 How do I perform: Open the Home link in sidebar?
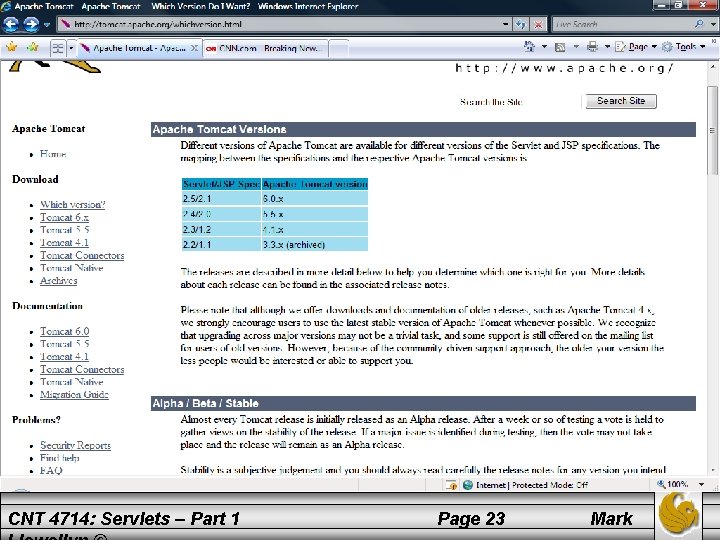coord(53,154)
